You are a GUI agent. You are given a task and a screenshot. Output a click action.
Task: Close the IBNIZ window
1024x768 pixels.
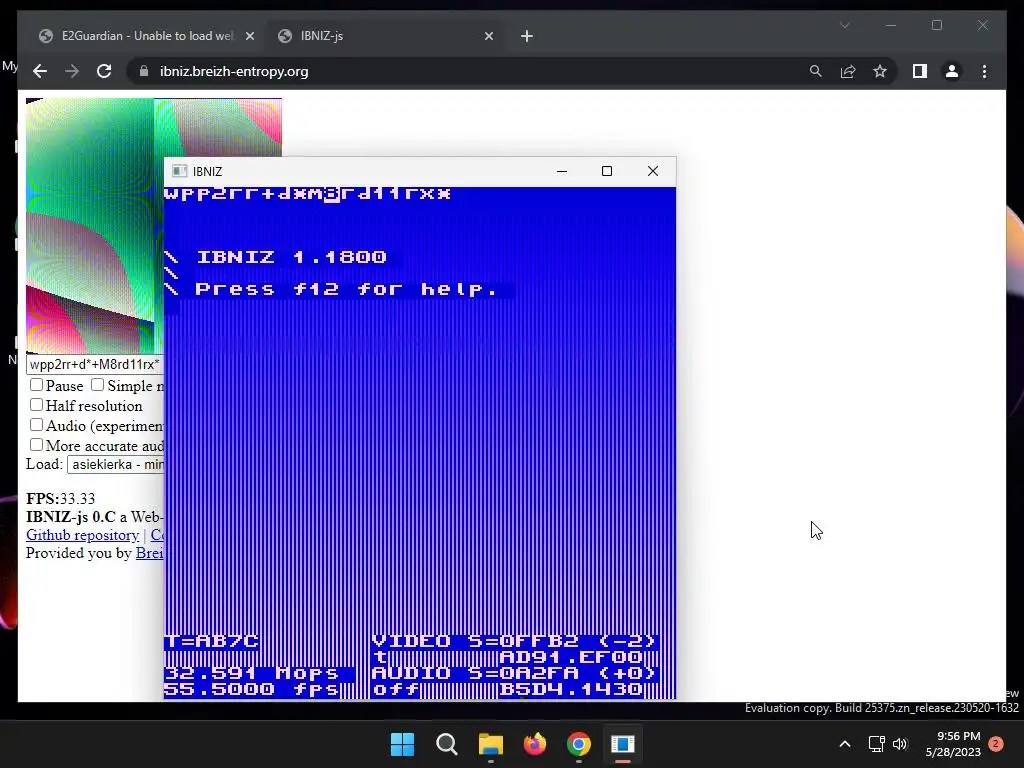pos(652,171)
